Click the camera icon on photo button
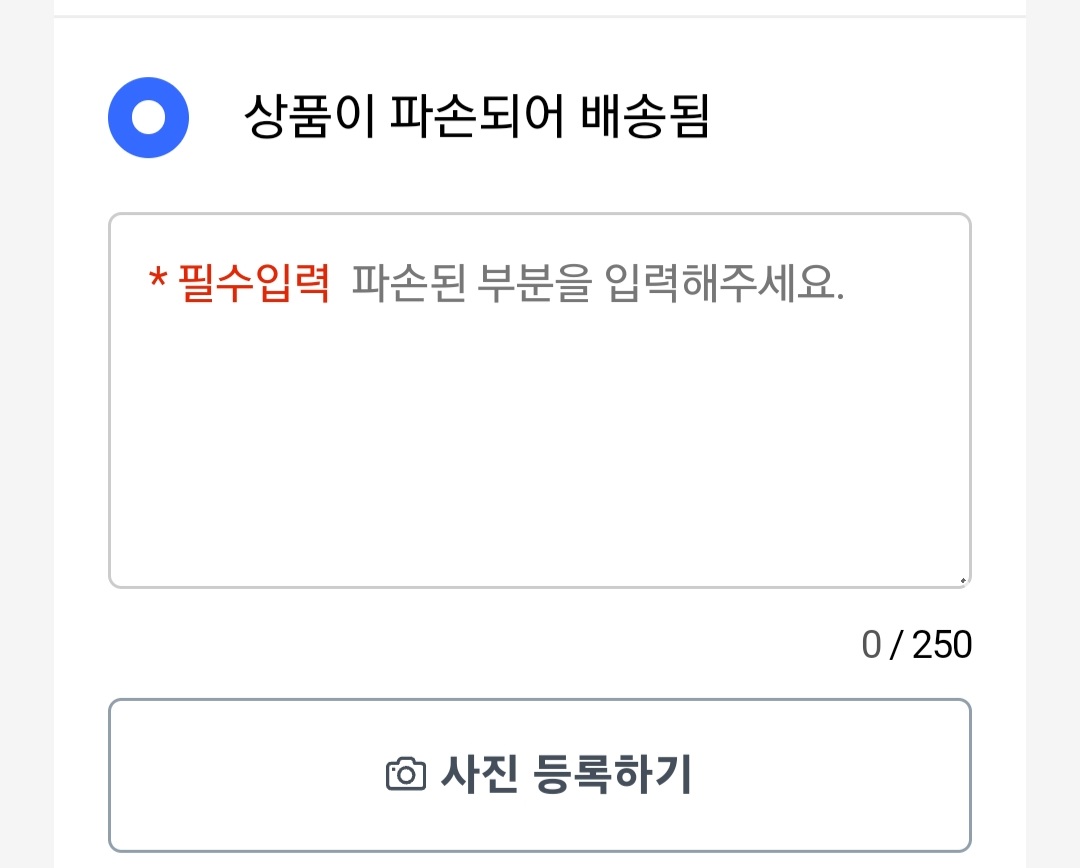 406,774
